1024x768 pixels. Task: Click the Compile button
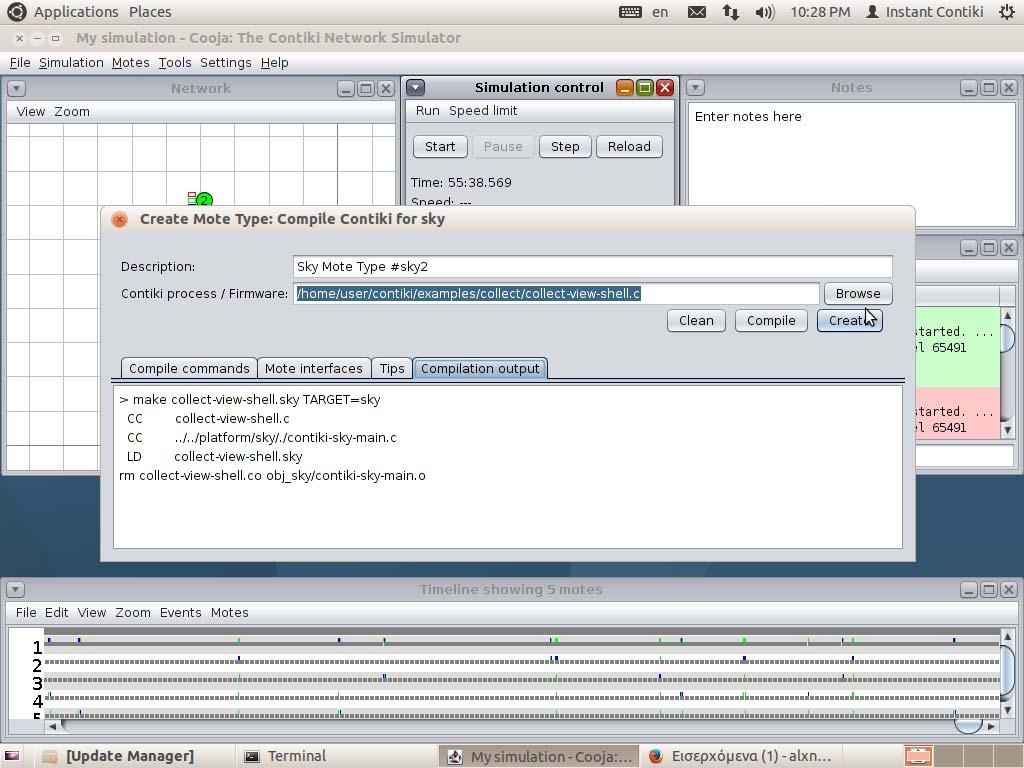coord(771,321)
